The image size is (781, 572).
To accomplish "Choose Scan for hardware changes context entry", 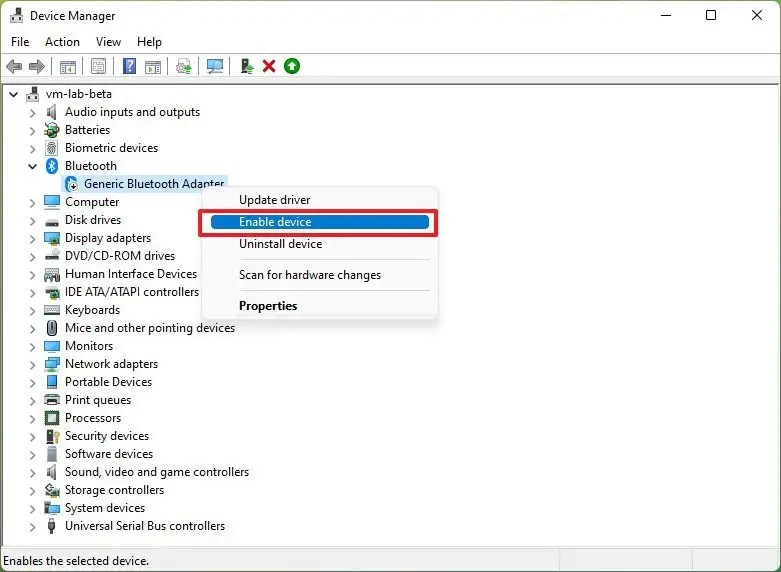I will pos(320,275).
